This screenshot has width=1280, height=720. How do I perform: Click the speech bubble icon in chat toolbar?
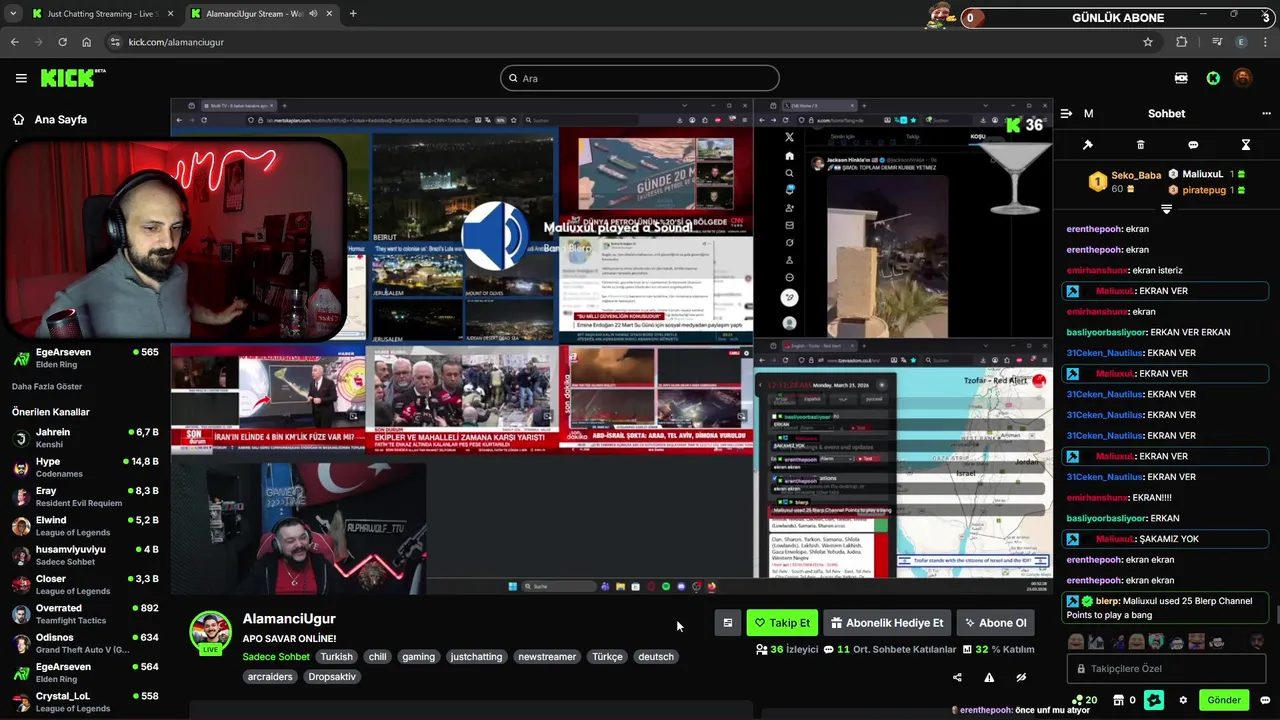[x=1193, y=145]
